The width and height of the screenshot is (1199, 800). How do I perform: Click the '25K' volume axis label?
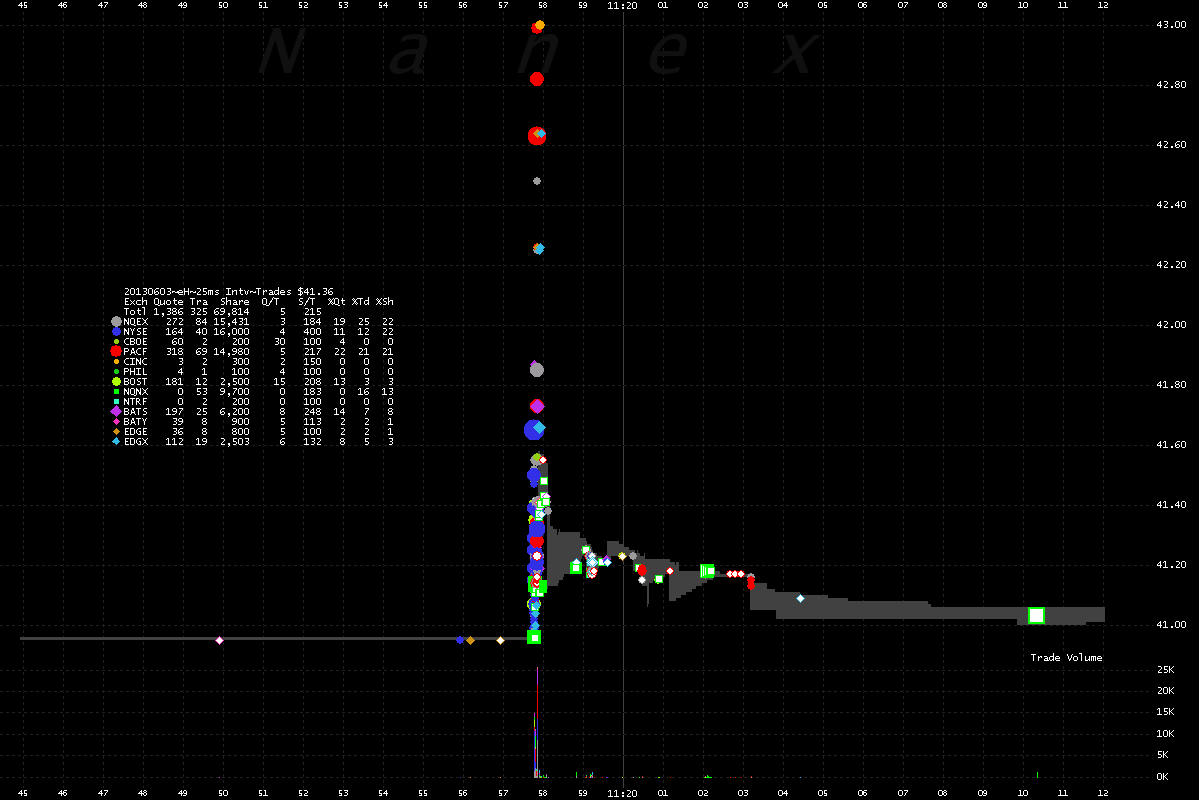[x=1165, y=670]
